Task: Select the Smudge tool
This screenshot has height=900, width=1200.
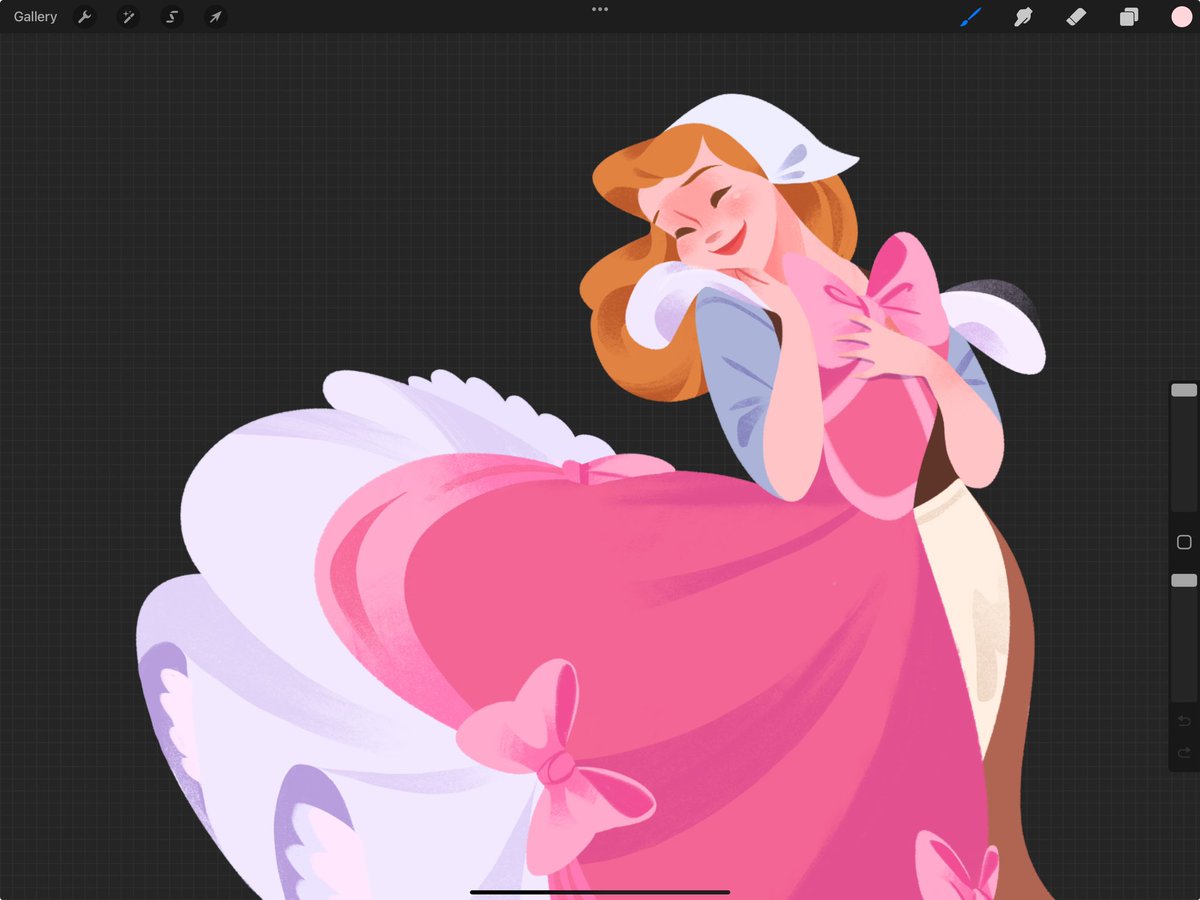Action: [x=1023, y=17]
